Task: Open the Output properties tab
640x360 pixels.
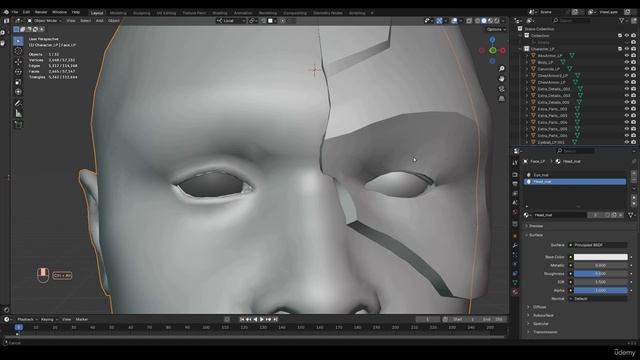Action: [515, 184]
